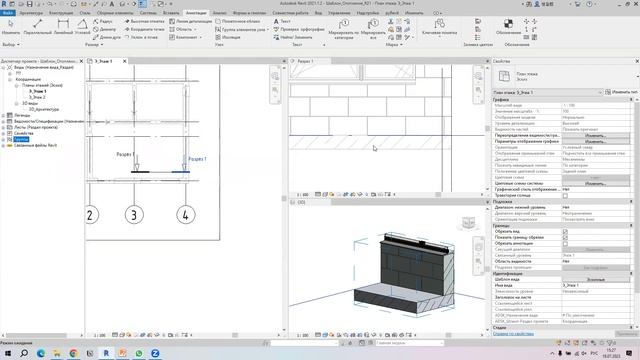Screen dimensions: 640x360
Task: Click Маркировать по категории tool
Action: pyautogui.click(x=344, y=29)
